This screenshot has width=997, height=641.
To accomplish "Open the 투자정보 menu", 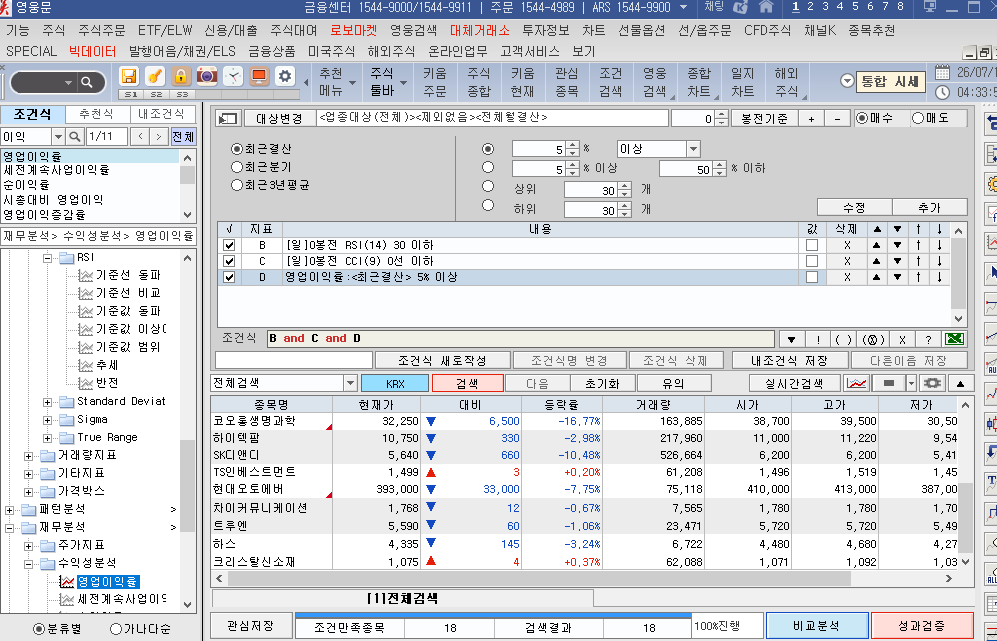I will pos(546,31).
